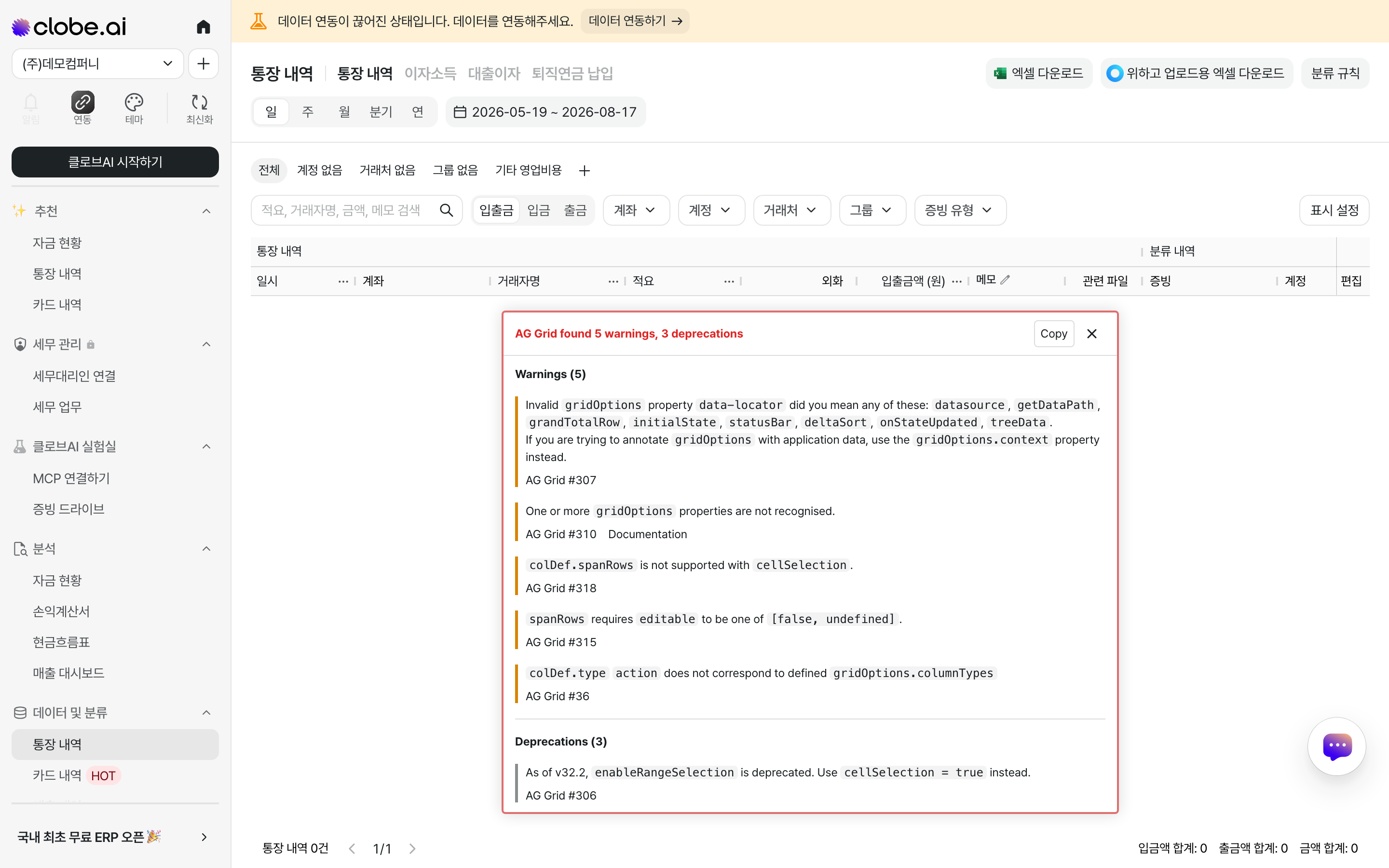
Task: Open 분류 규칙 button
Action: pyautogui.click(x=1335, y=73)
